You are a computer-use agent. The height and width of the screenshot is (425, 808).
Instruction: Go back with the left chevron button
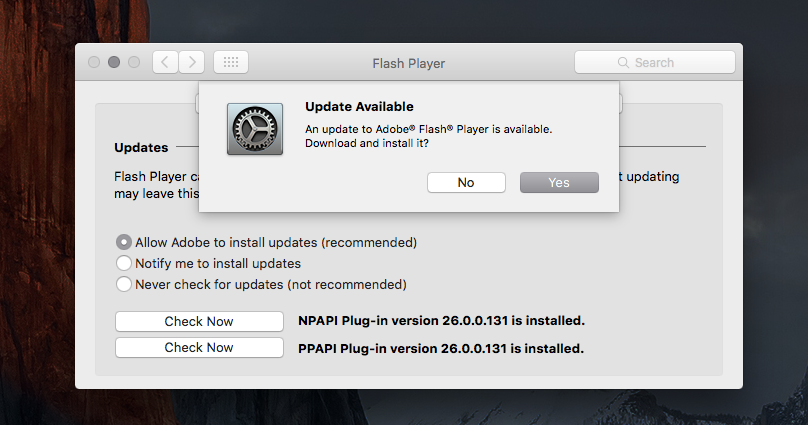165,62
